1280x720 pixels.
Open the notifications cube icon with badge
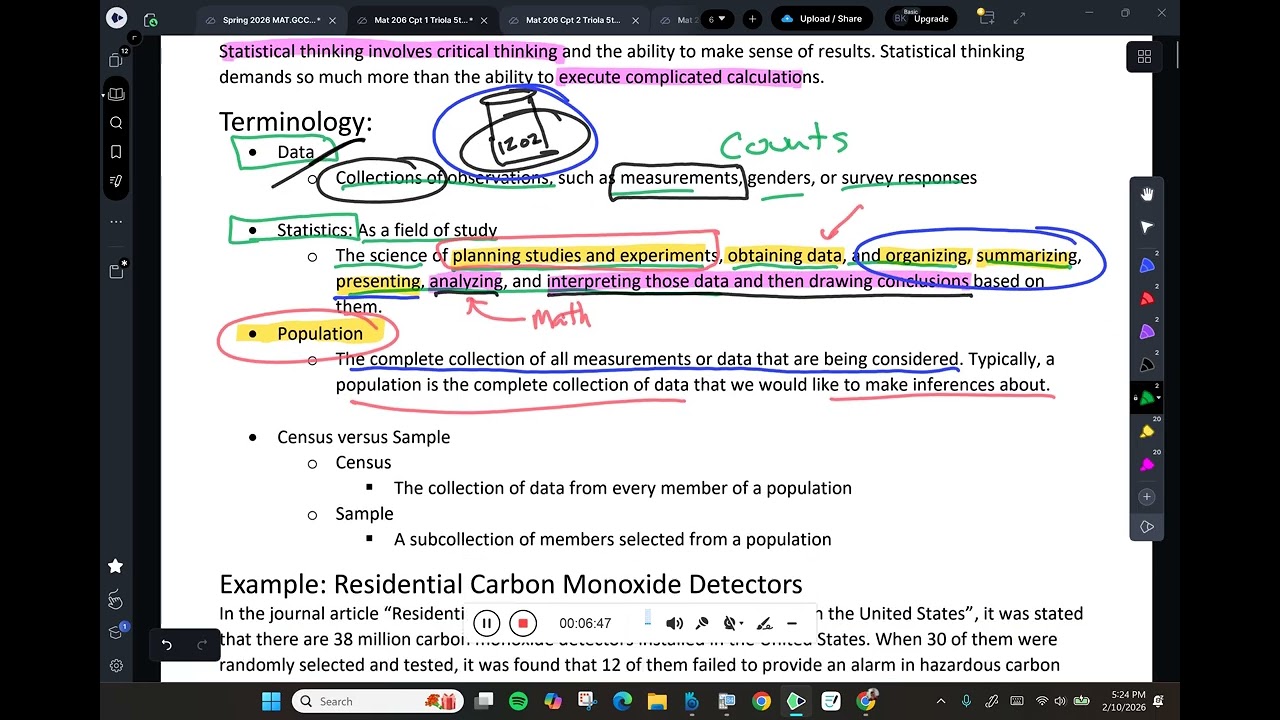click(116, 632)
